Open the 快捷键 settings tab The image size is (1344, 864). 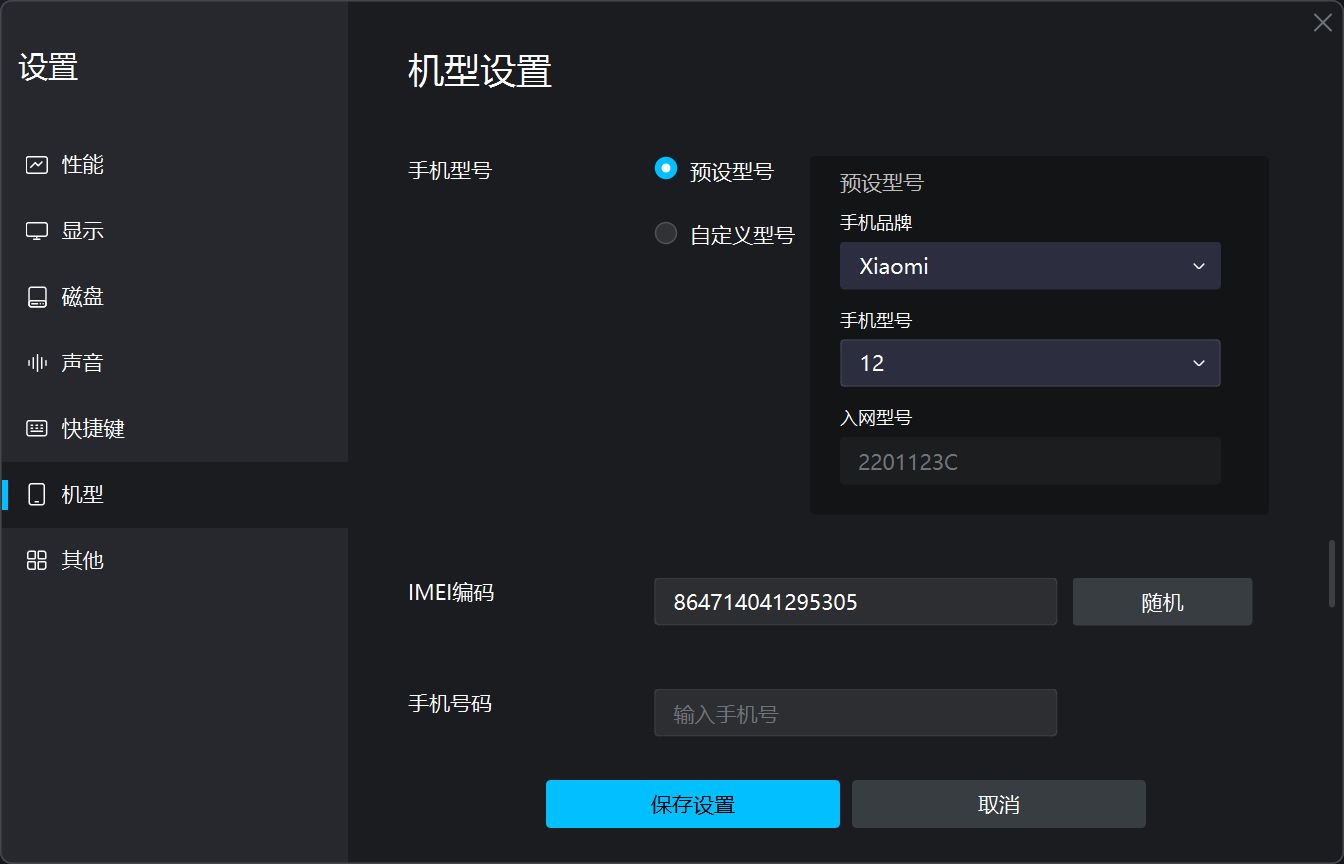click(93, 429)
